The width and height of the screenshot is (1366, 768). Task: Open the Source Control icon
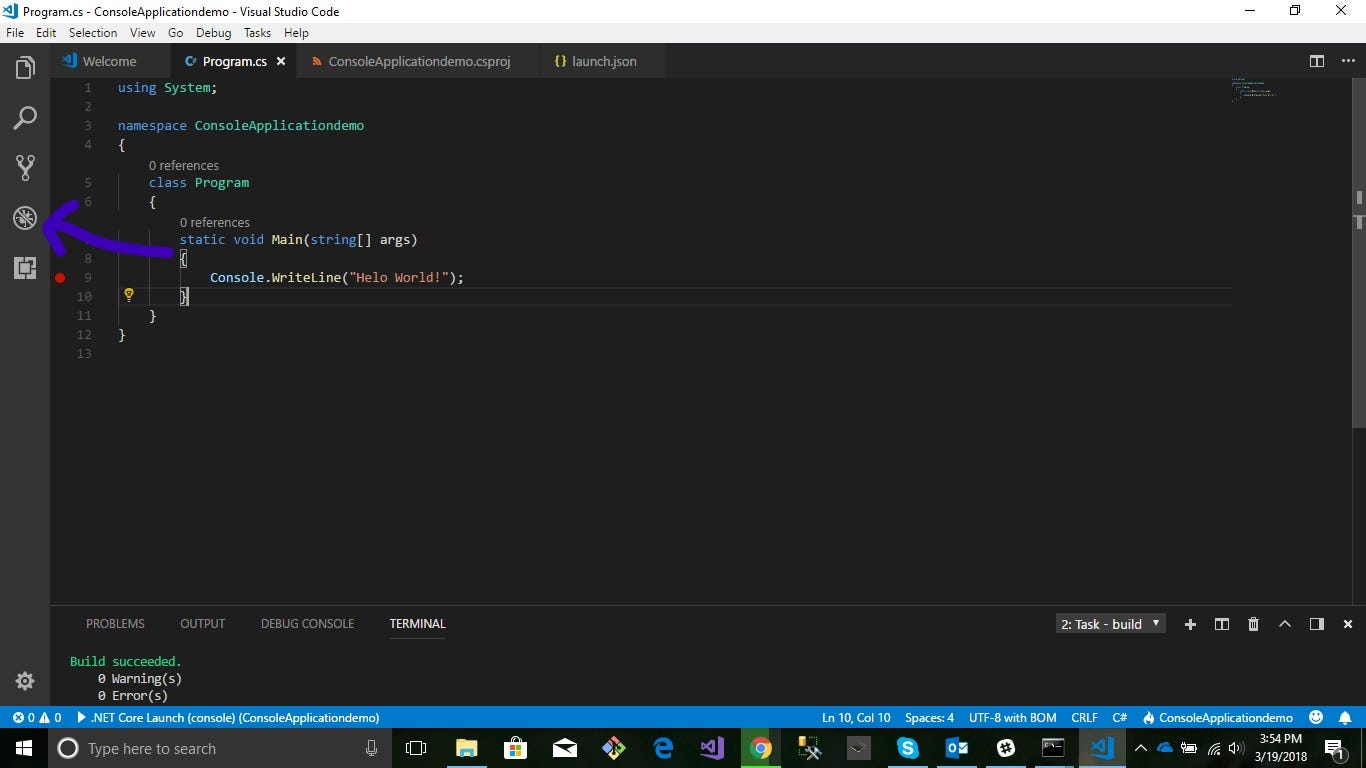click(25, 167)
